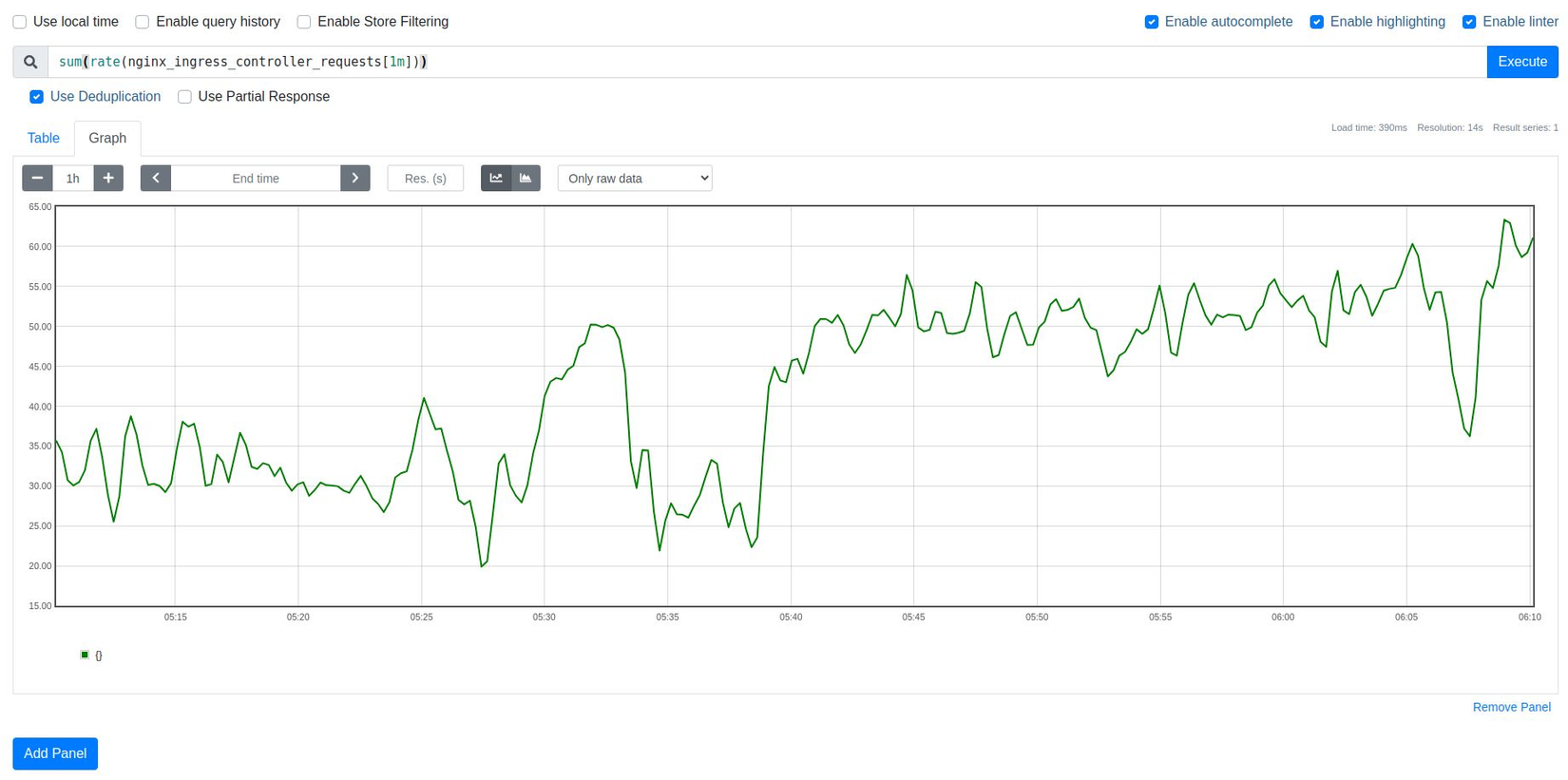Viewport: 1568px width, 780px height.
Task: Click the End time input
Action: (256, 179)
